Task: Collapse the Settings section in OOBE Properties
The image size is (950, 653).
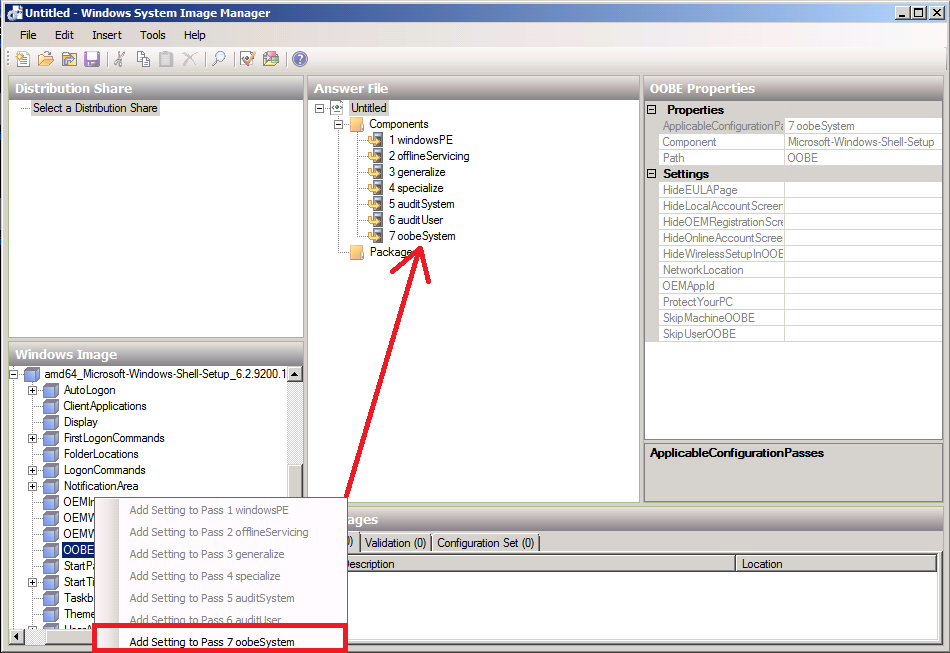Action: [x=652, y=174]
